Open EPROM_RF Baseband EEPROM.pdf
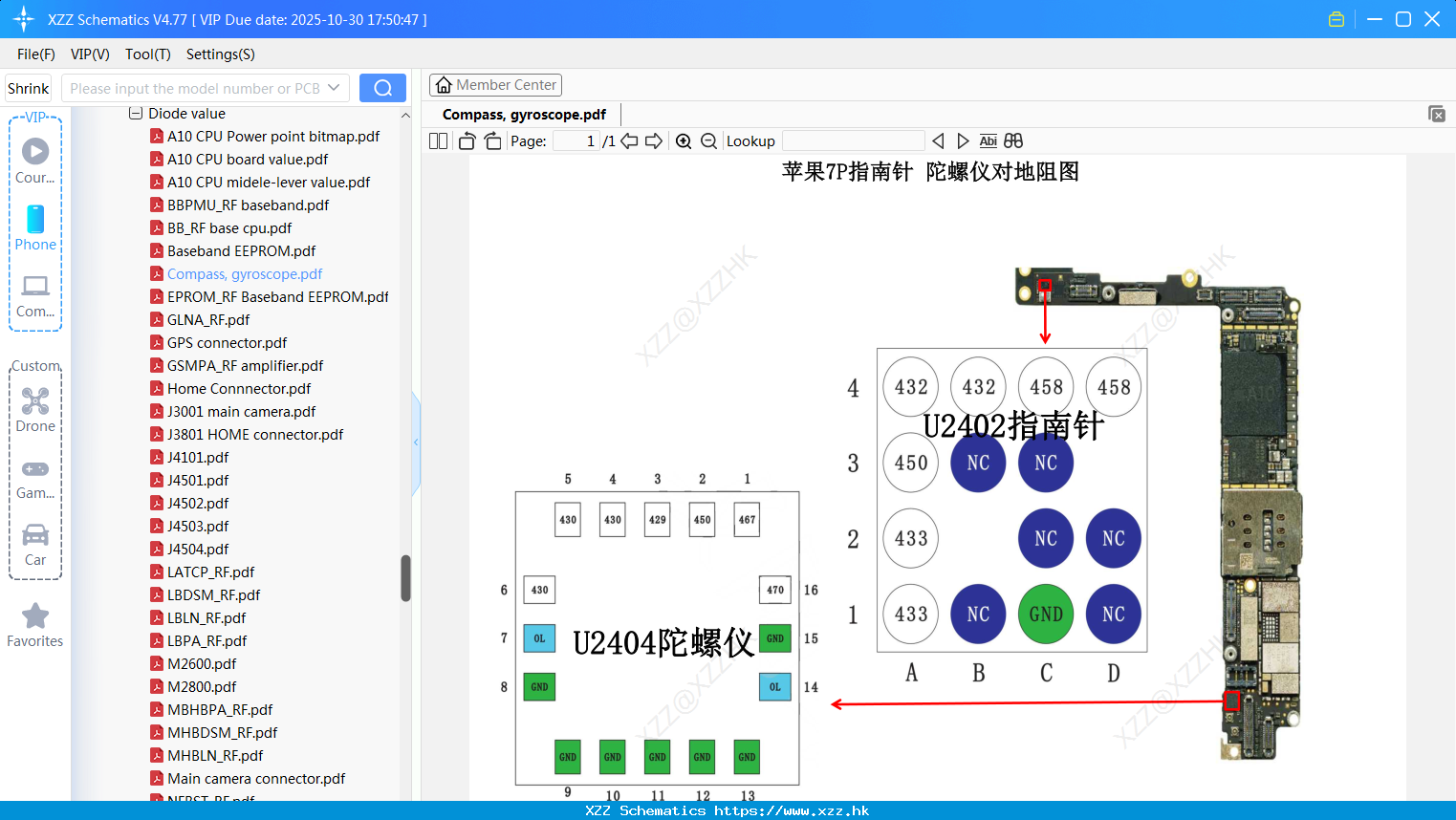This screenshot has height=820, width=1456. click(x=277, y=297)
